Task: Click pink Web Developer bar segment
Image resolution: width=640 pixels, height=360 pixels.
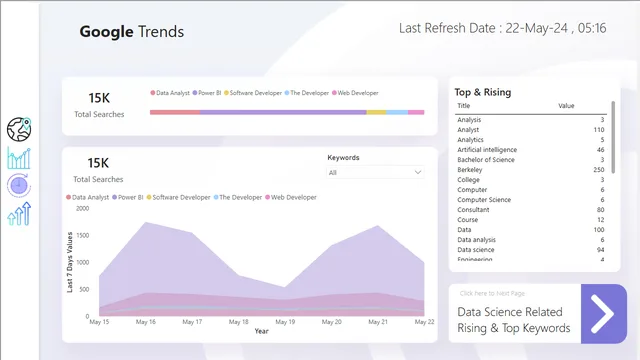Action: [x=416, y=112]
